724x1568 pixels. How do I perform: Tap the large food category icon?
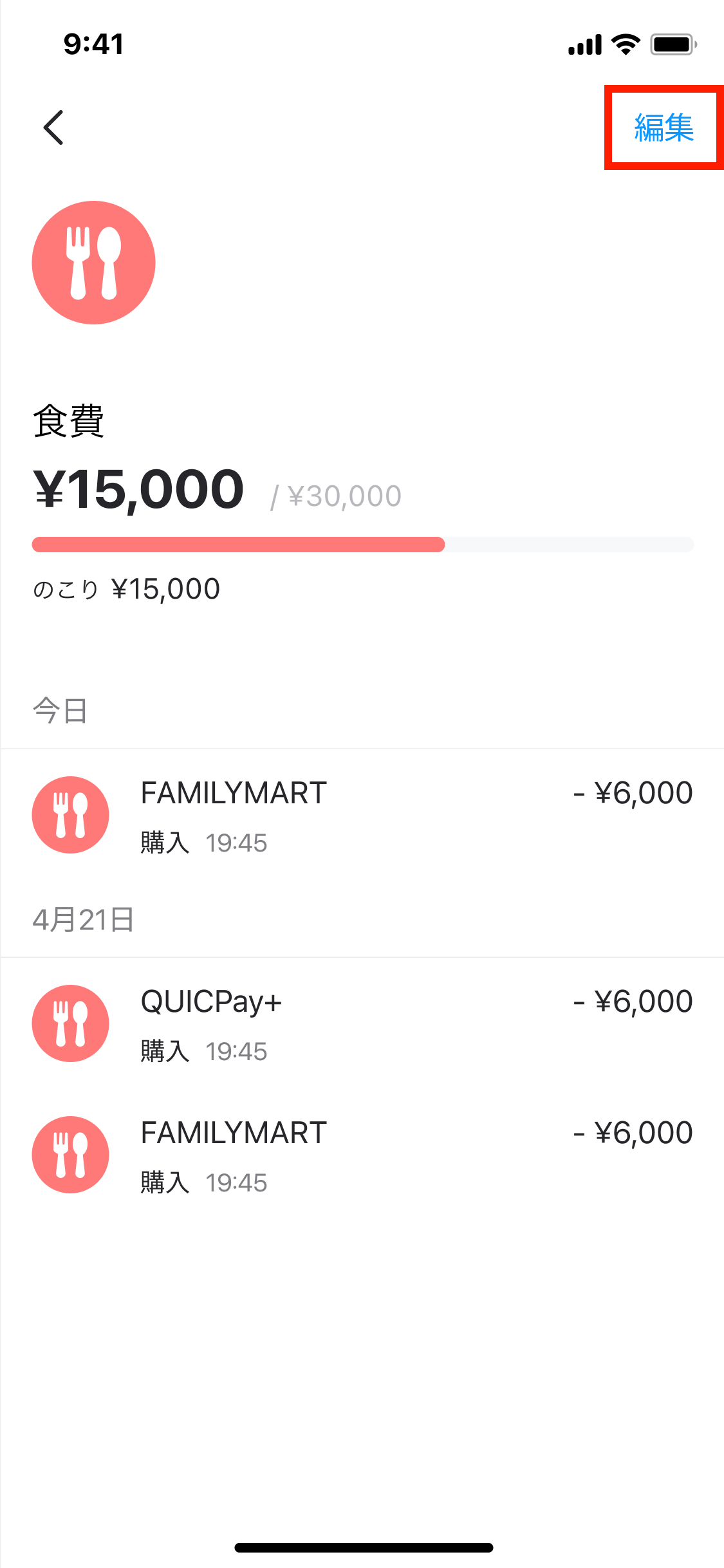pos(94,263)
